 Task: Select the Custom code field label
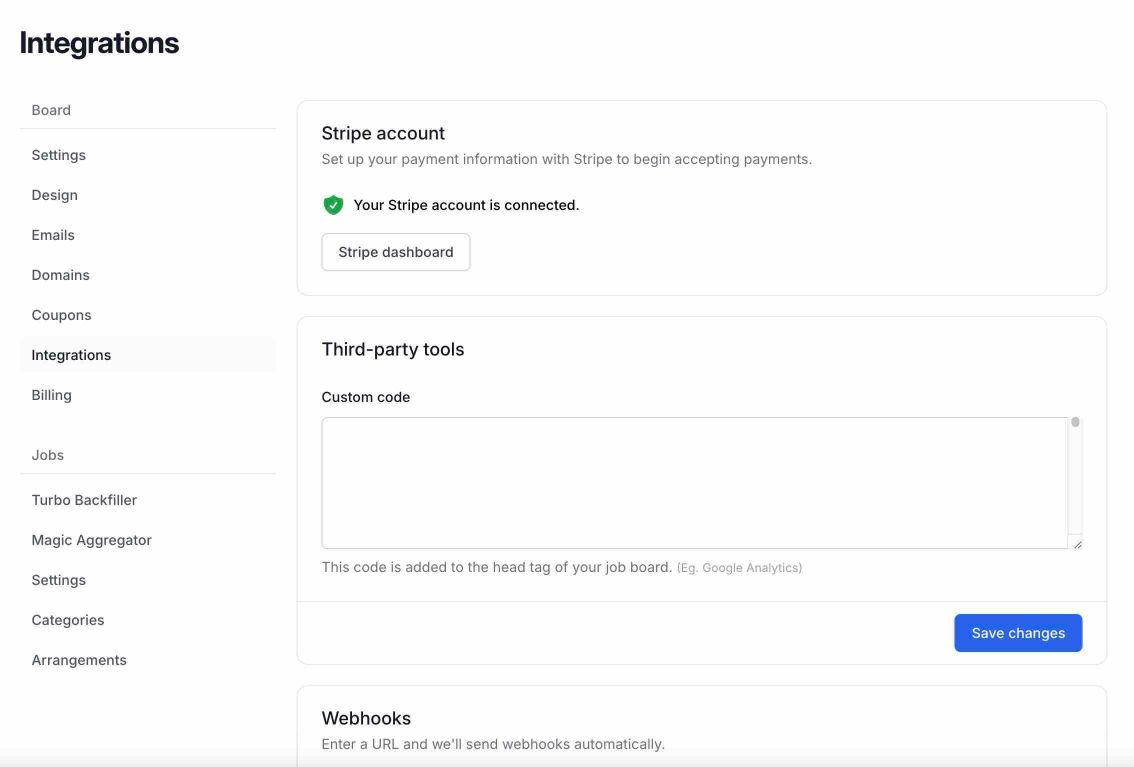365,397
